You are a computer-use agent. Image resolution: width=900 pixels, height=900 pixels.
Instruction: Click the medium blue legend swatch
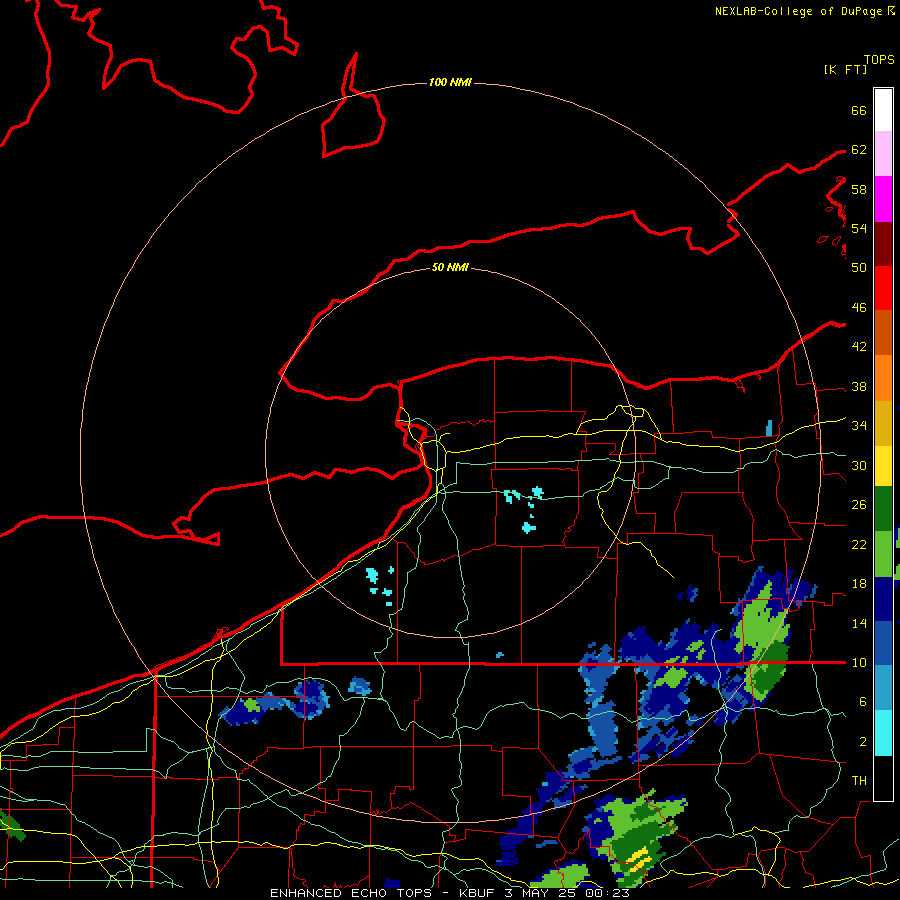pos(883,643)
